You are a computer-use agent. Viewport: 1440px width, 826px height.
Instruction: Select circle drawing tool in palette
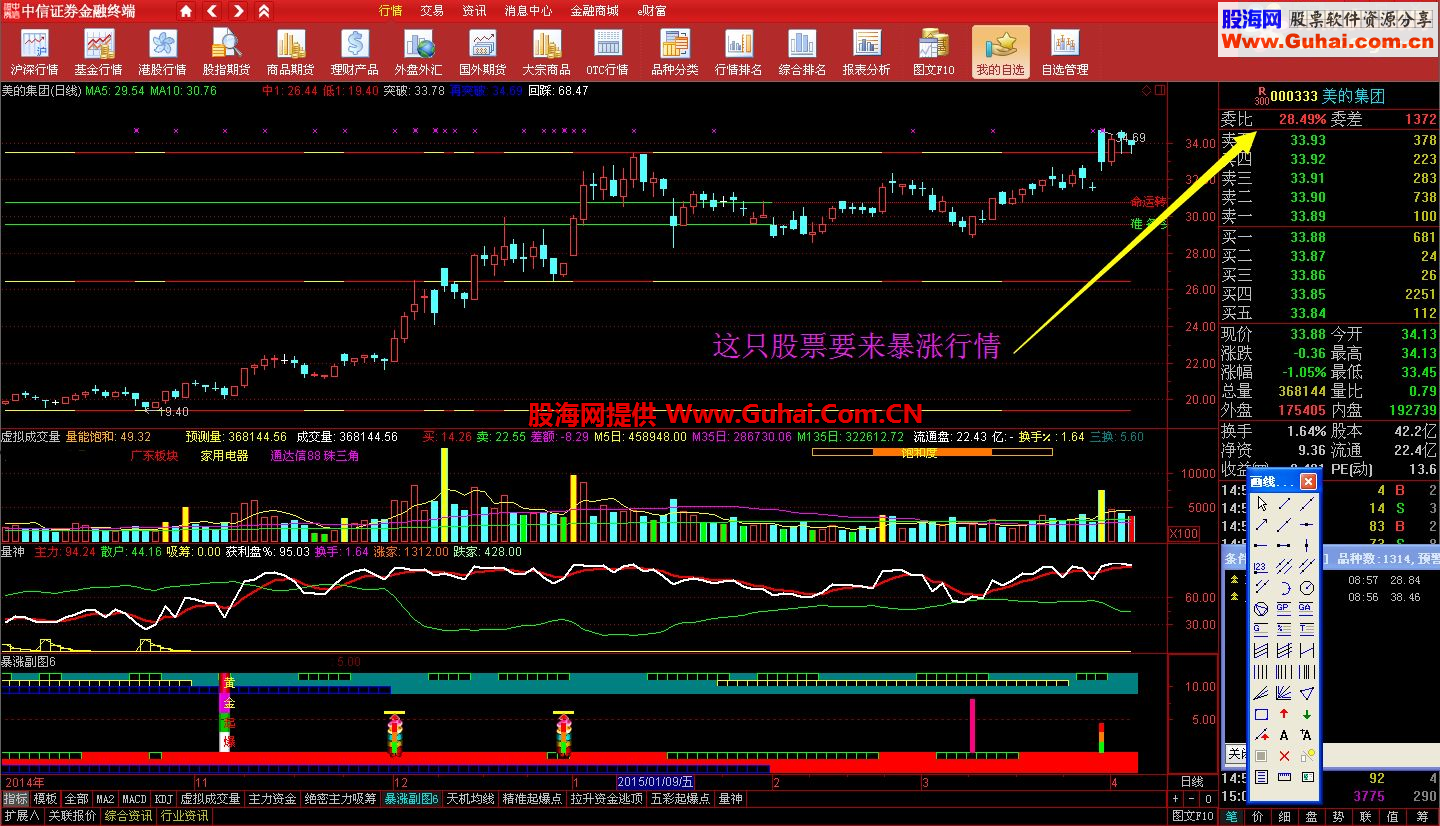click(x=1306, y=587)
